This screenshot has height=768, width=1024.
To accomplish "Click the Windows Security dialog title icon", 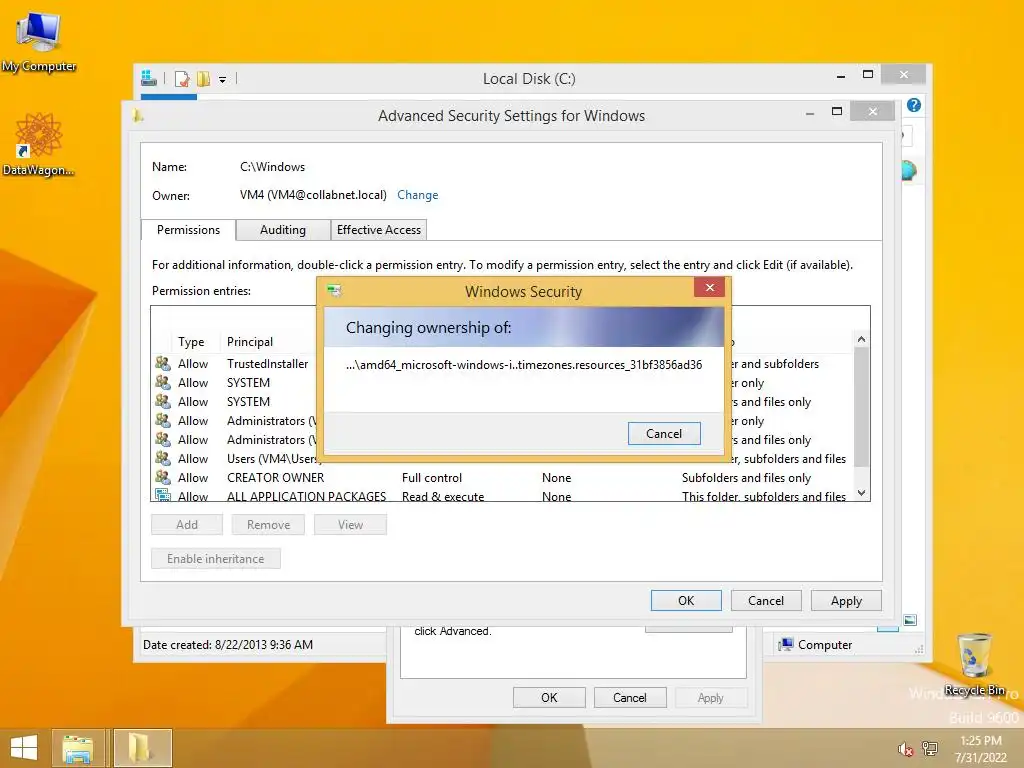I will coord(334,291).
